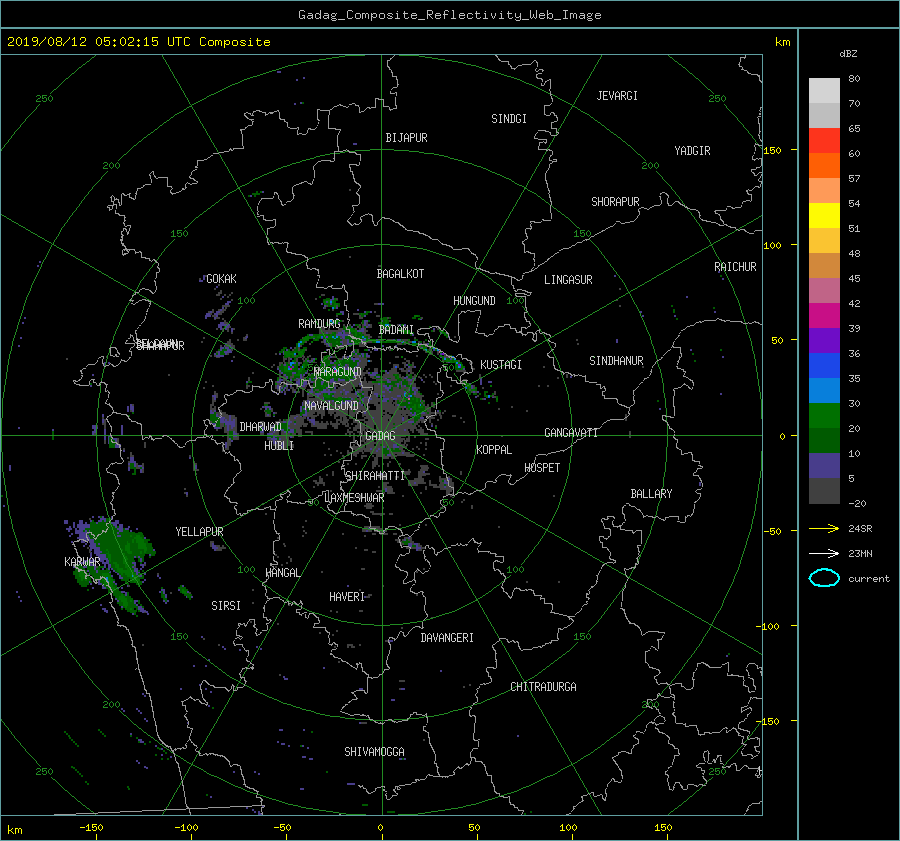Click the BAGALKOT city label
Viewport: 900px width, 841px height.
coord(400,274)
